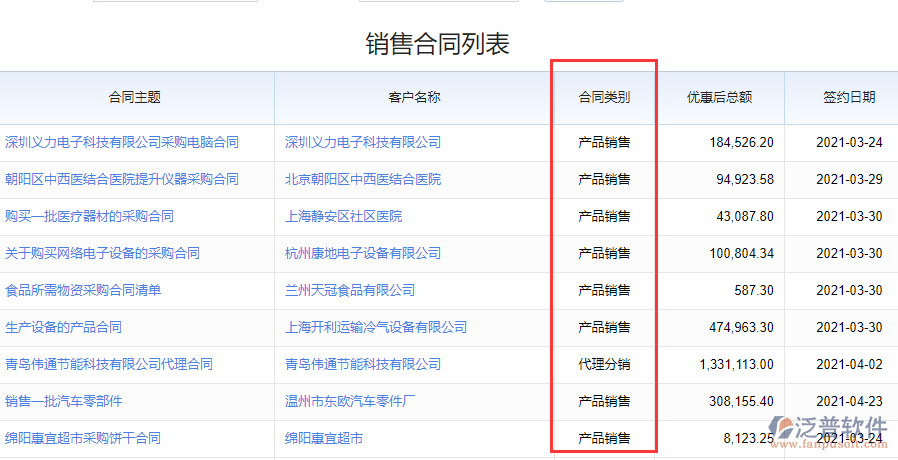
Task: Select signing date 2021-03-29
Action: [849, 179]
